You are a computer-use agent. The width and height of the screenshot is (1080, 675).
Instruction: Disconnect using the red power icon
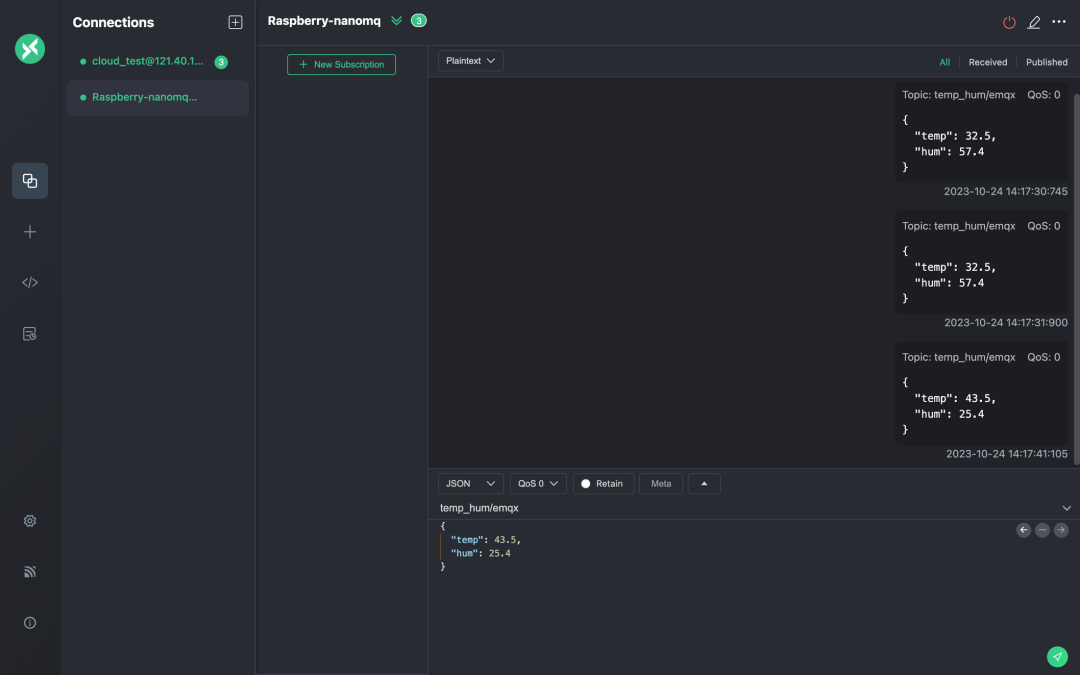tap(1009, 22)
